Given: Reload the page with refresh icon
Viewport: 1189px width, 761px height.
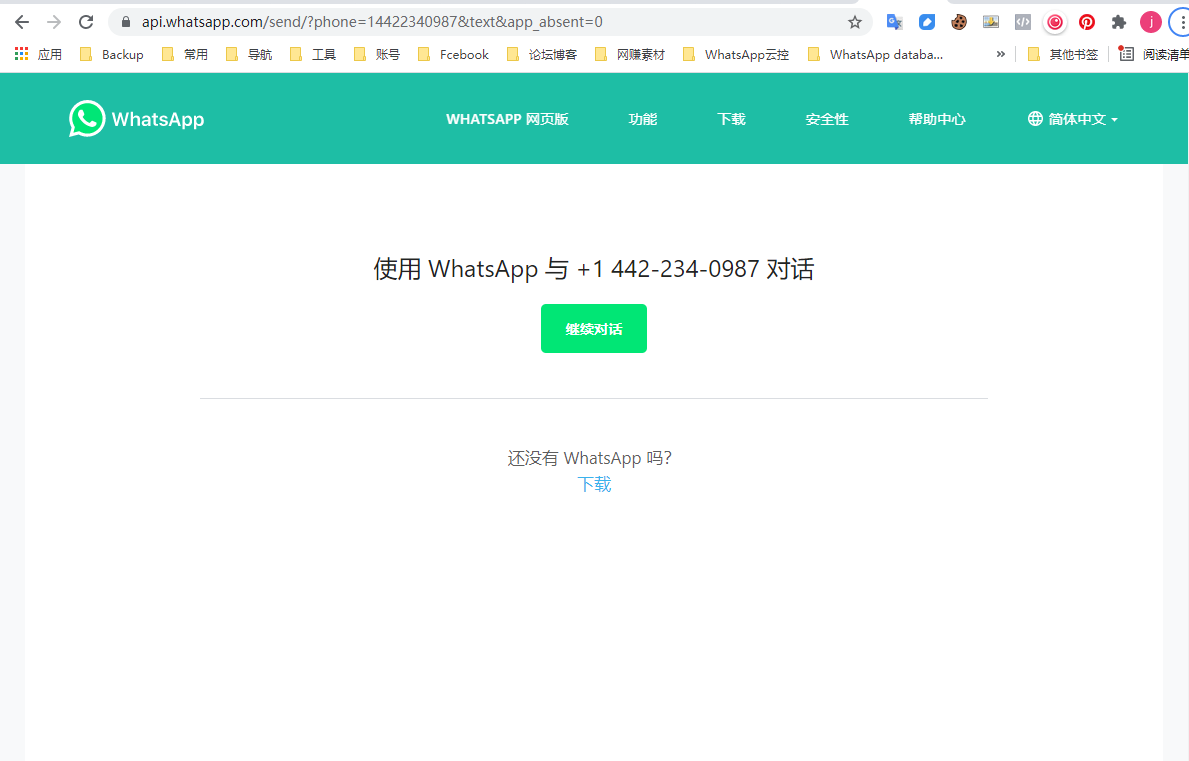Looking at the screenshot, I should [x=86, y=22].
